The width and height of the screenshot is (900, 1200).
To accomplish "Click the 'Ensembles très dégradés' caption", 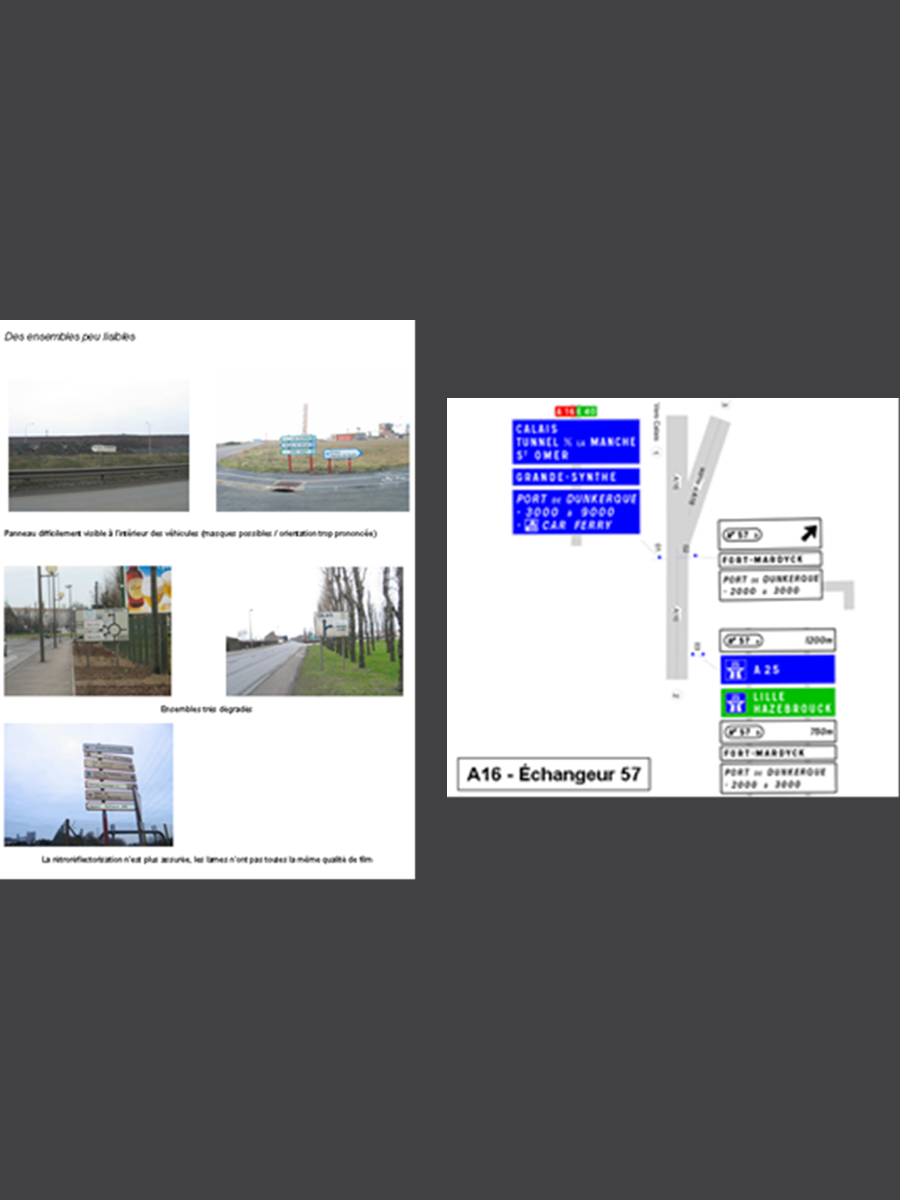I will (x=207, y=709).
